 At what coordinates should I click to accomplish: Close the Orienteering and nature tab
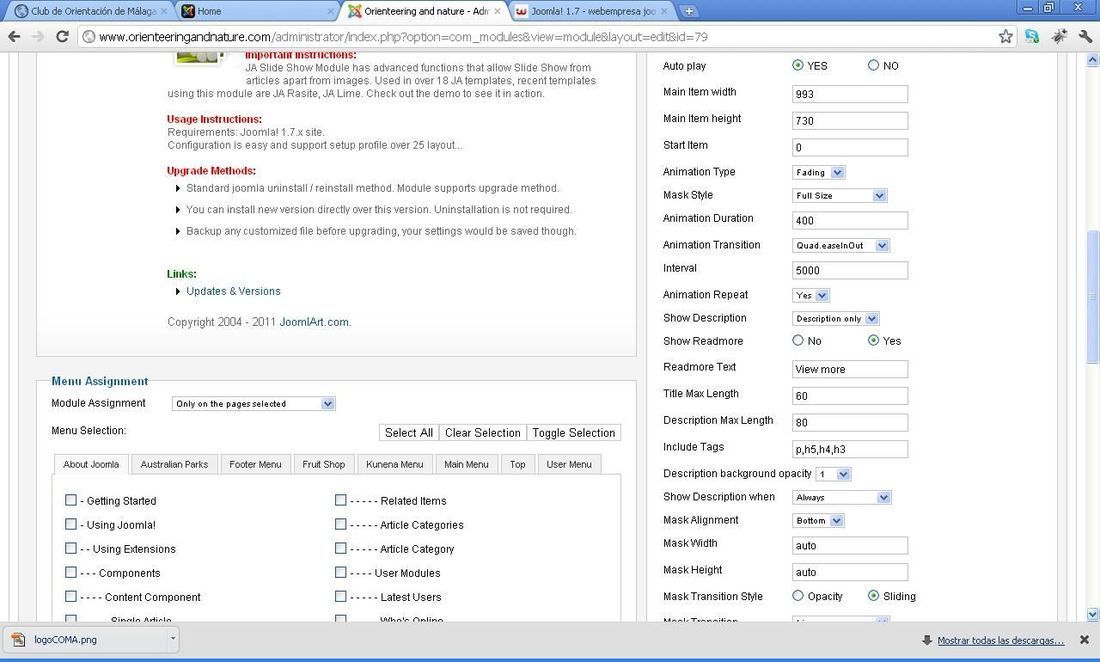click(497, 11)
